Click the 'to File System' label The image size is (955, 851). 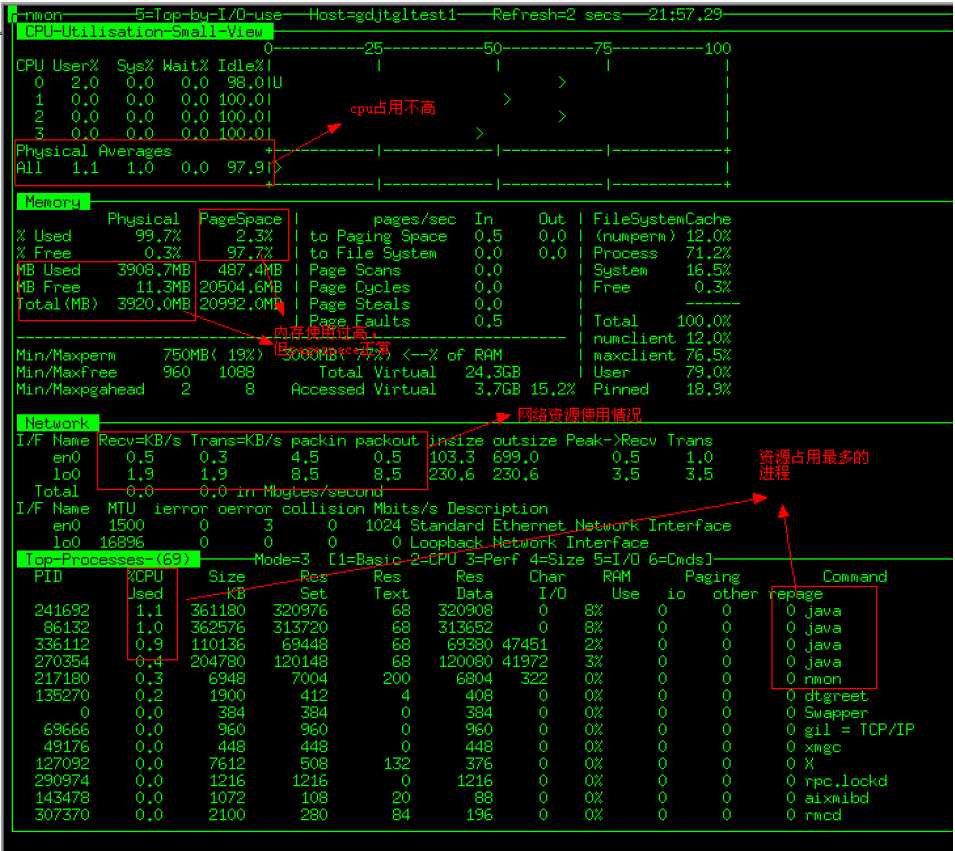[373, 253]
